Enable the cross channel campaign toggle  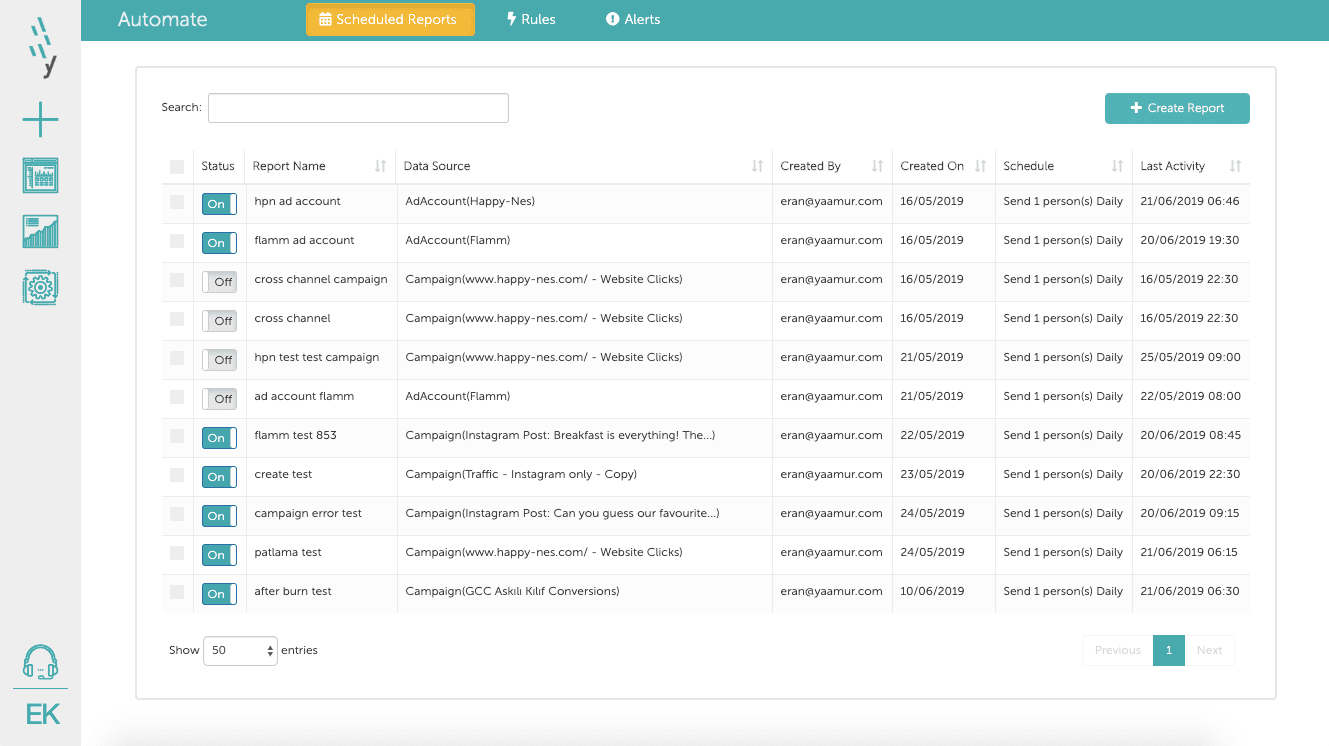(x=219, y=282)
